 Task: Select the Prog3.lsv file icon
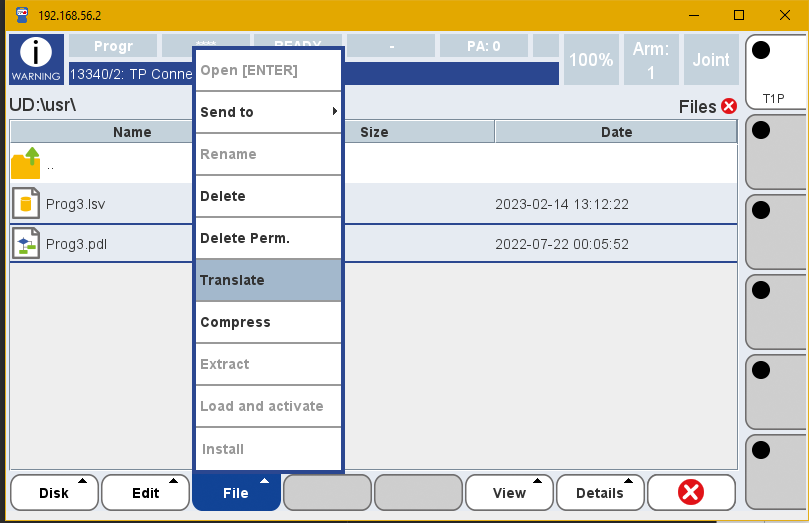point(26,204)
